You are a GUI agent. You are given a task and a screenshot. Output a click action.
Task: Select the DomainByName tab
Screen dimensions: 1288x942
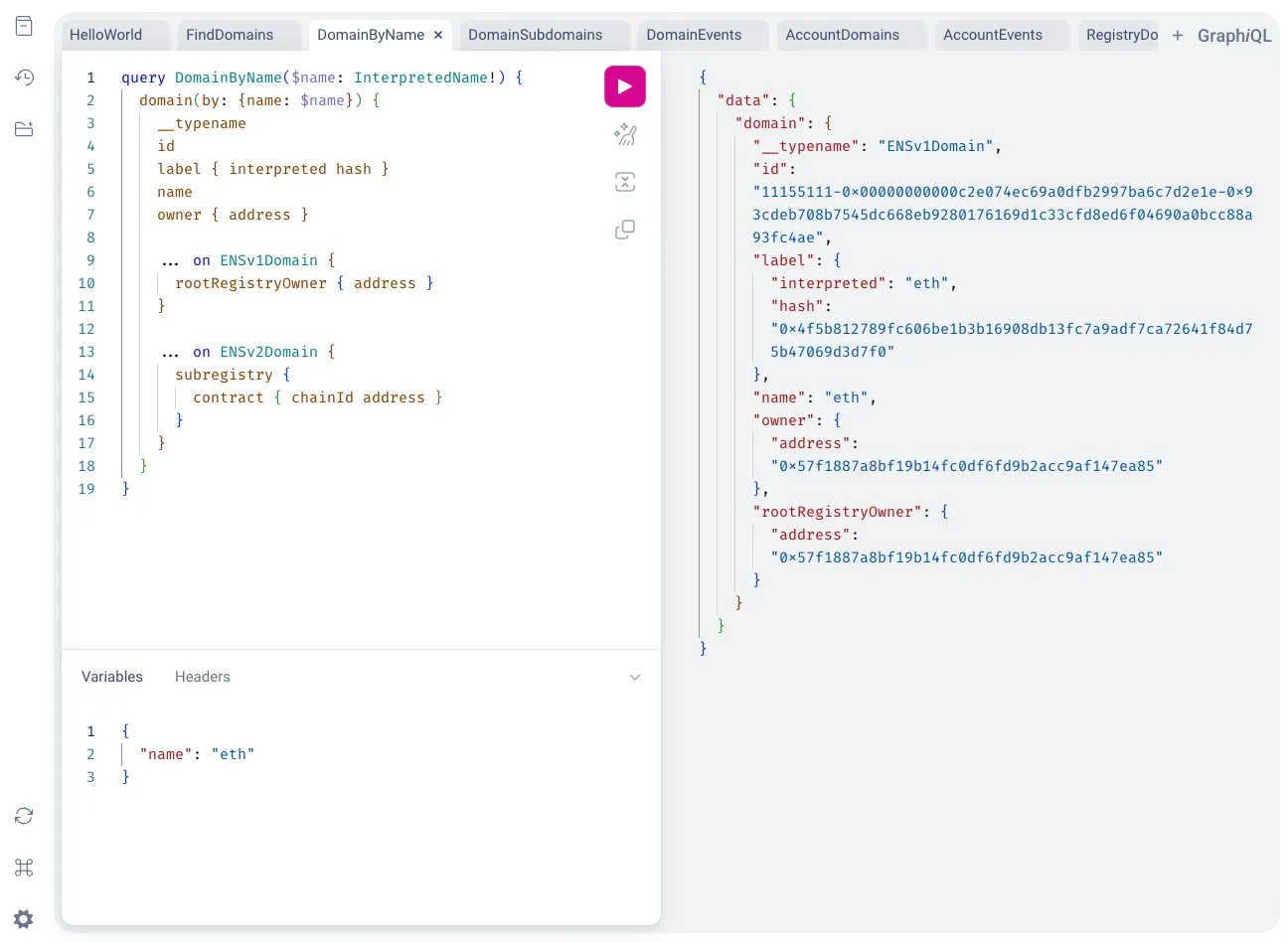[371, 35]
